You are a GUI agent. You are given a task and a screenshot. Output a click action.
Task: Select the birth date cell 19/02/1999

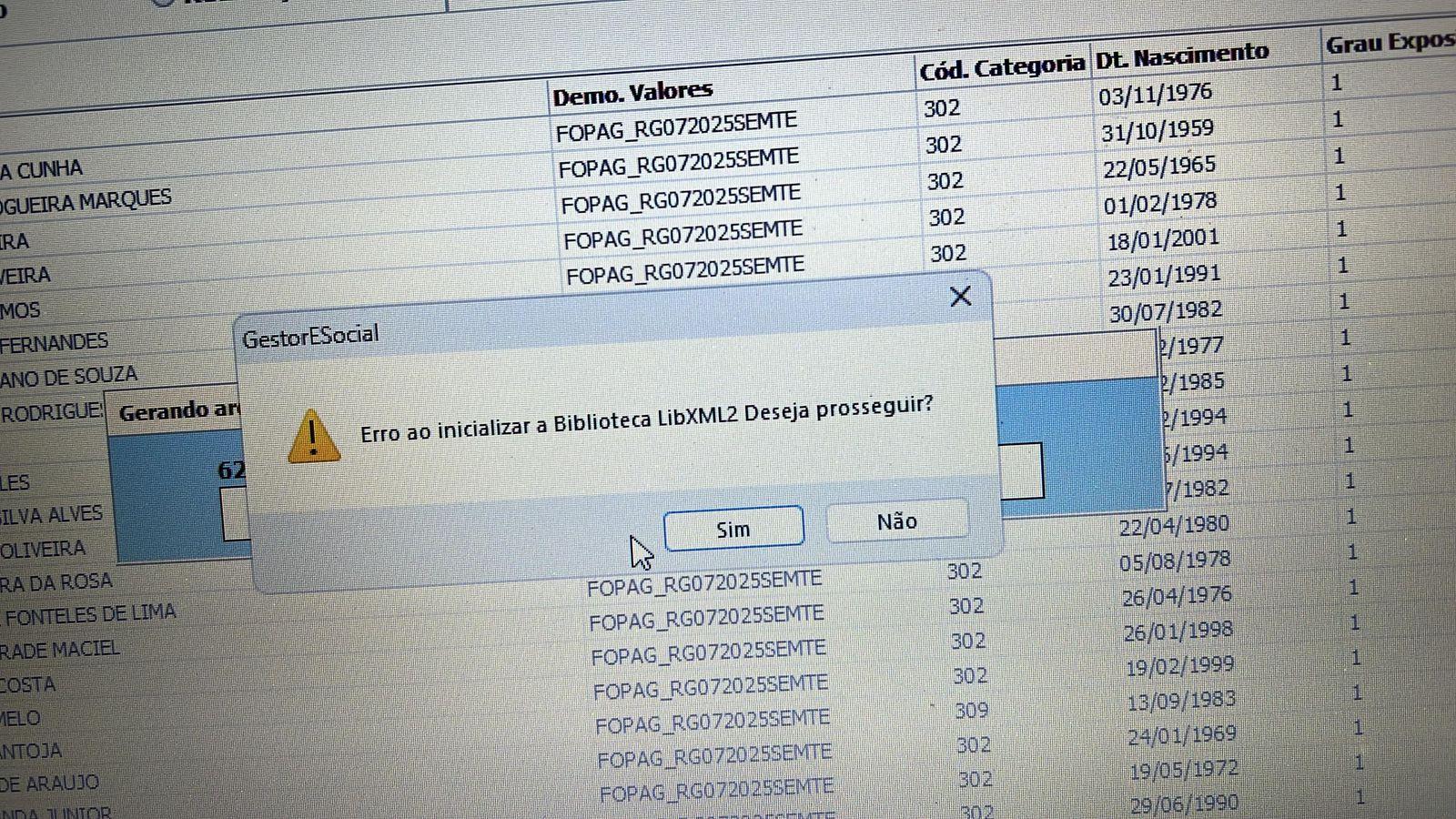(x=1180, y=666)
